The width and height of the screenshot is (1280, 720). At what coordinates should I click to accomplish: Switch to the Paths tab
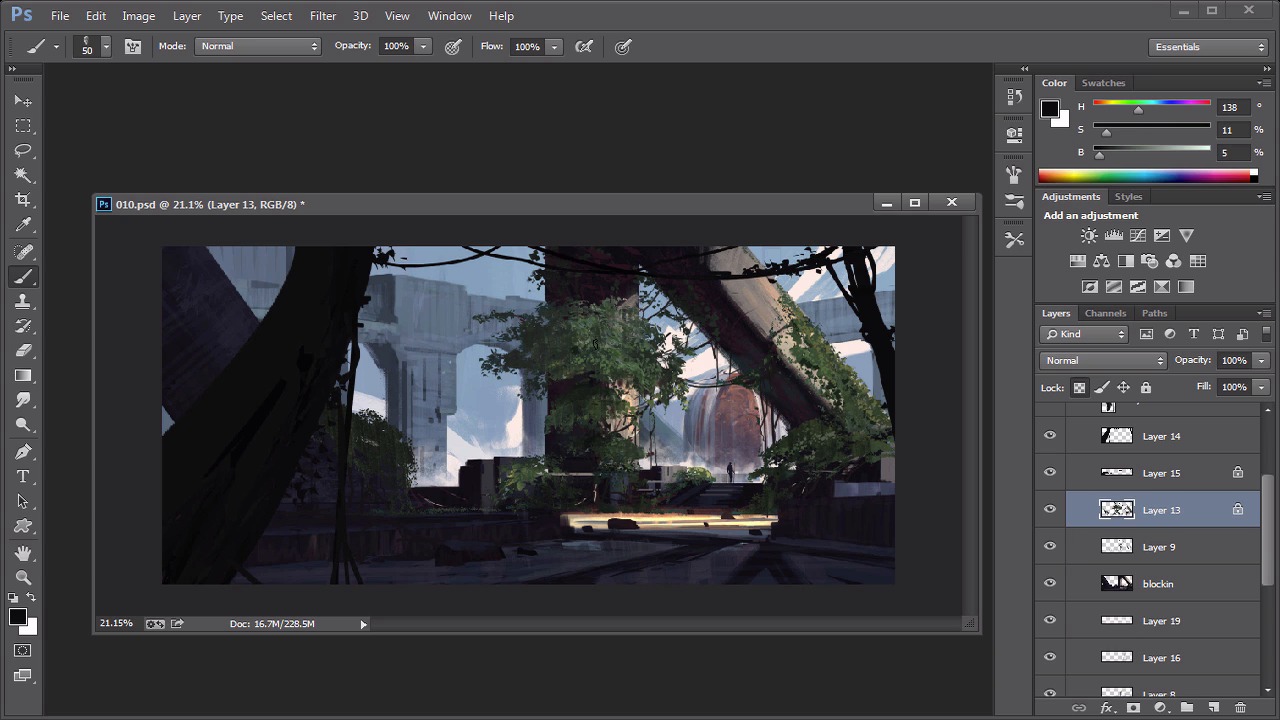(x=1155, y=313)
